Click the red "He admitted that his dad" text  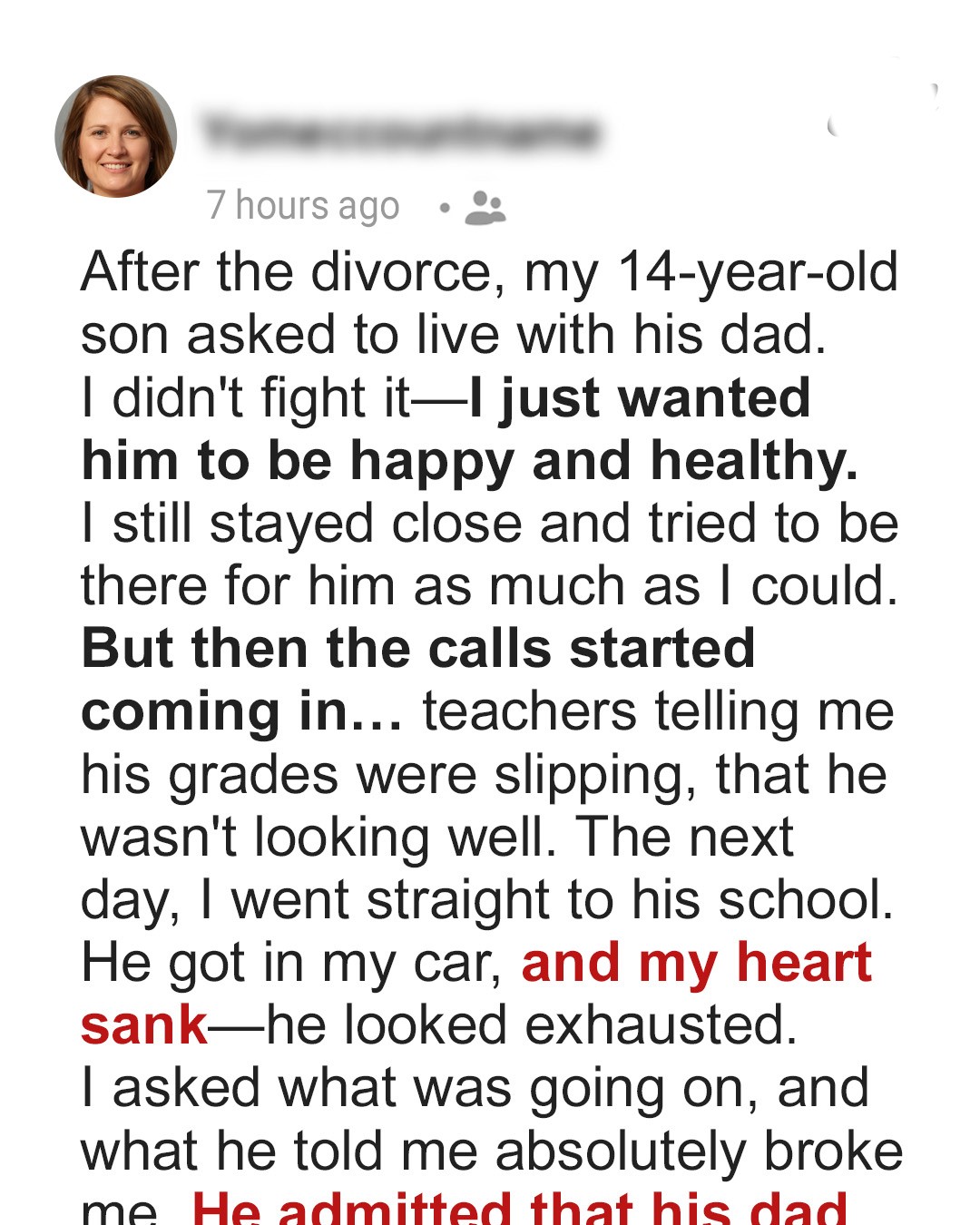click(x=519, y=1207)
